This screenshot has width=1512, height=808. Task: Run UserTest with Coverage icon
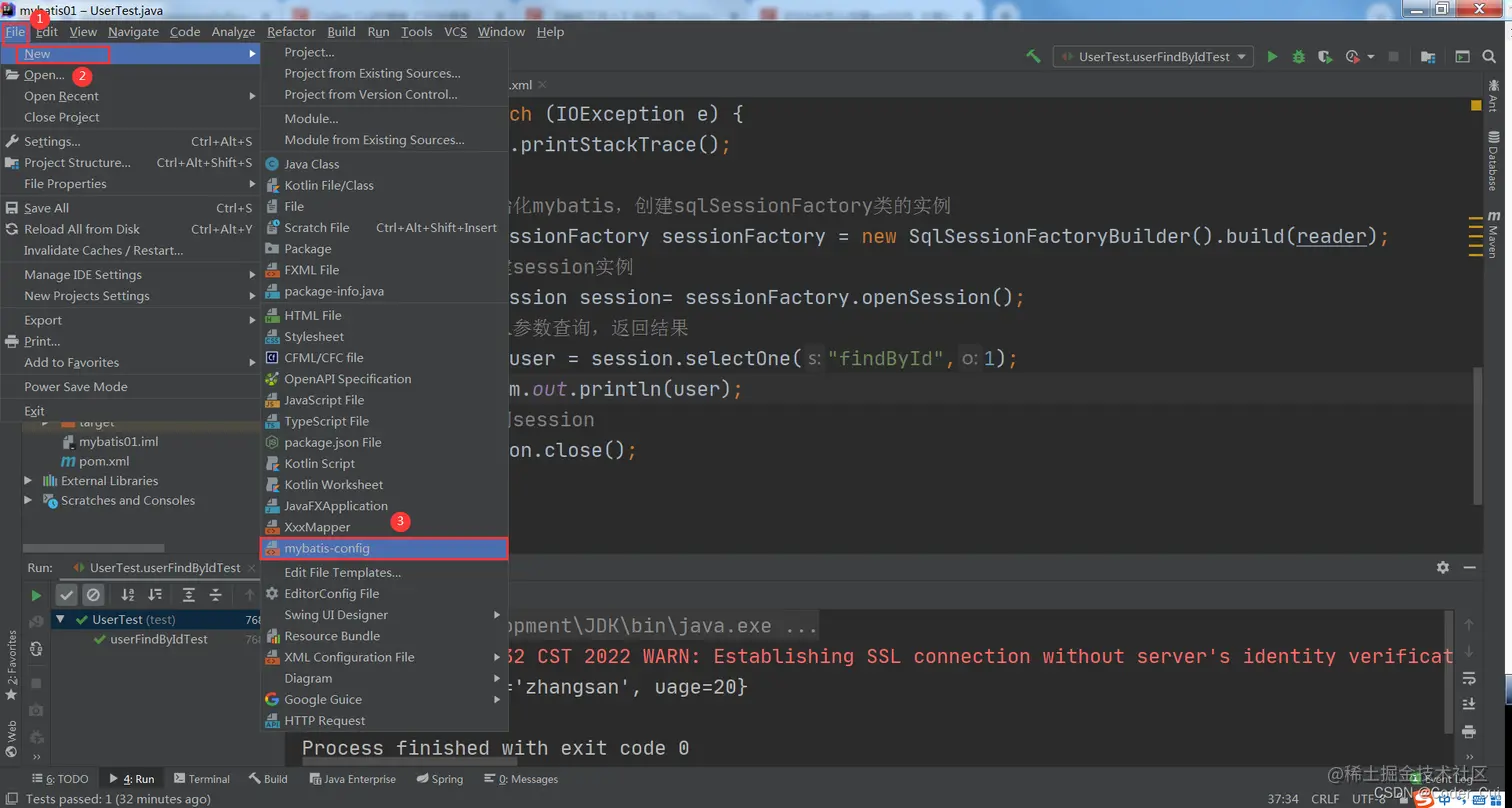click(1323, 57)
